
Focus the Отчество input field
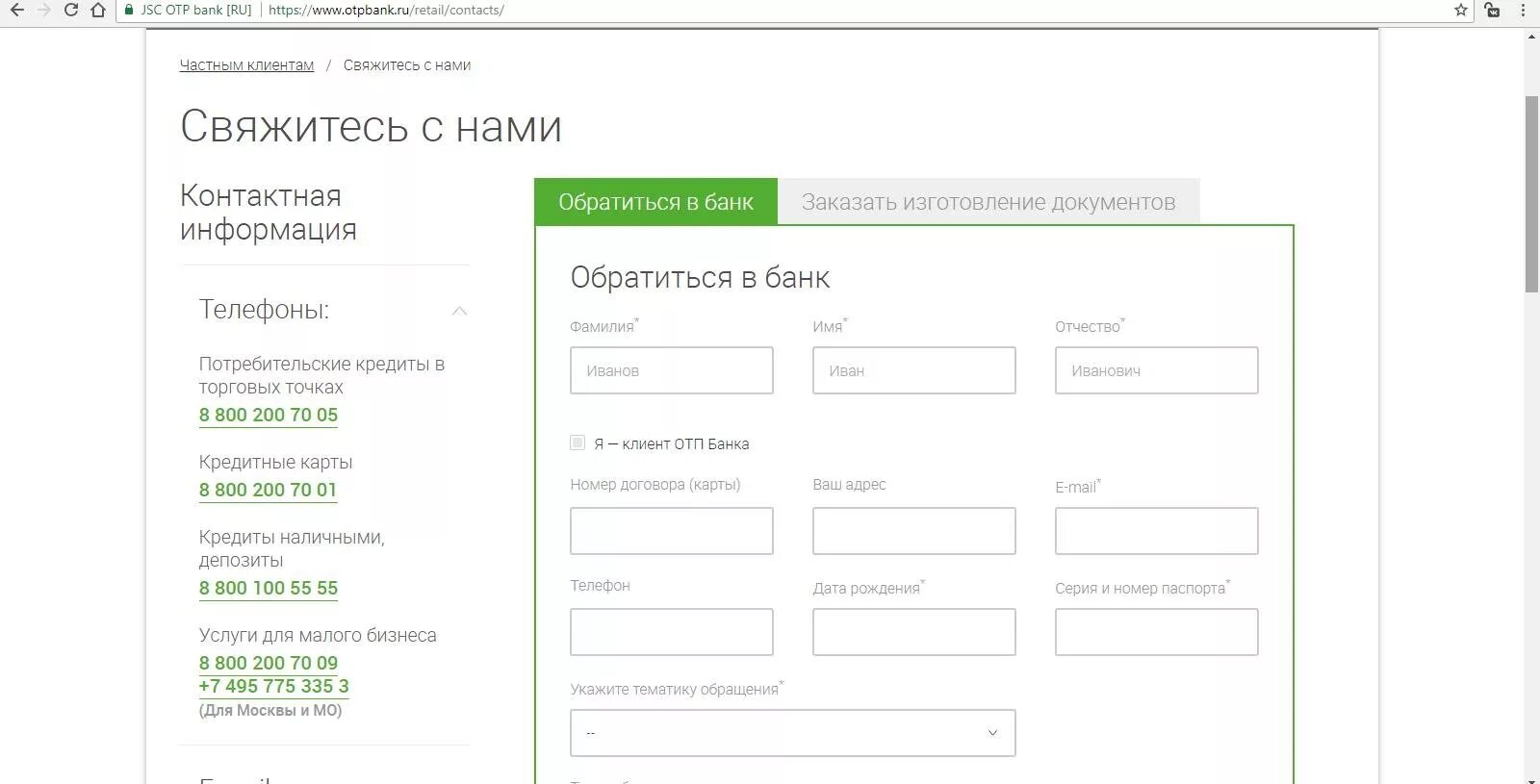(1157, 370)
